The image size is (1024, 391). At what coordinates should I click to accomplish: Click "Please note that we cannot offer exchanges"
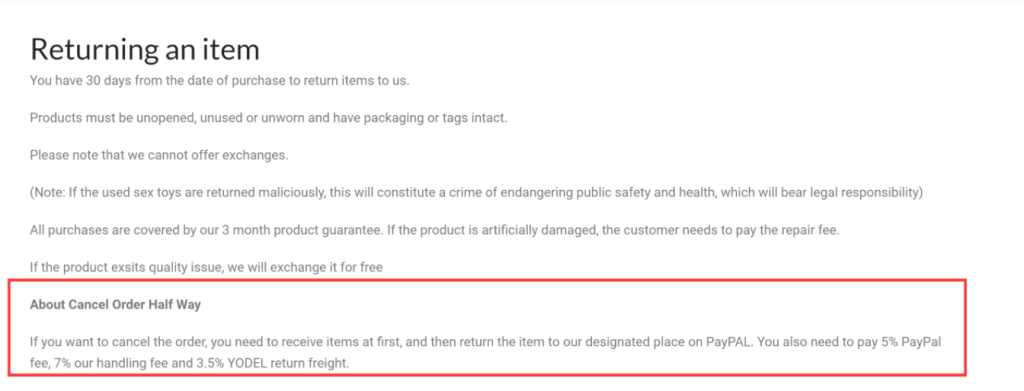159,155
